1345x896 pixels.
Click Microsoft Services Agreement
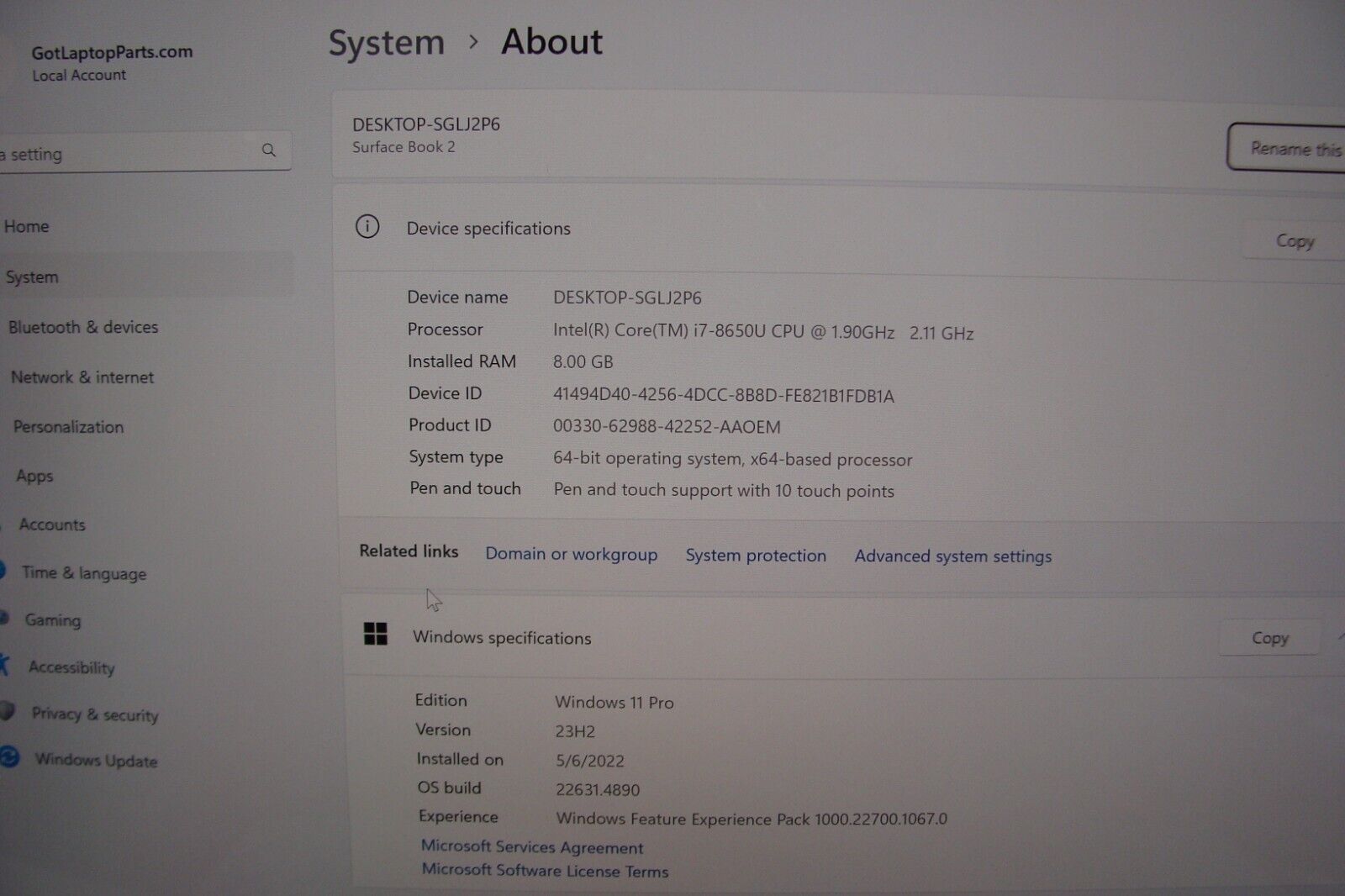coord(531,847)
